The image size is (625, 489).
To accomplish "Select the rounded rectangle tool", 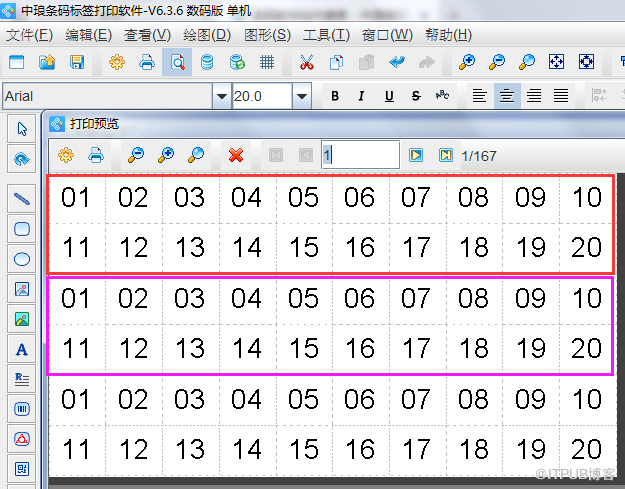I will point(22,229).
